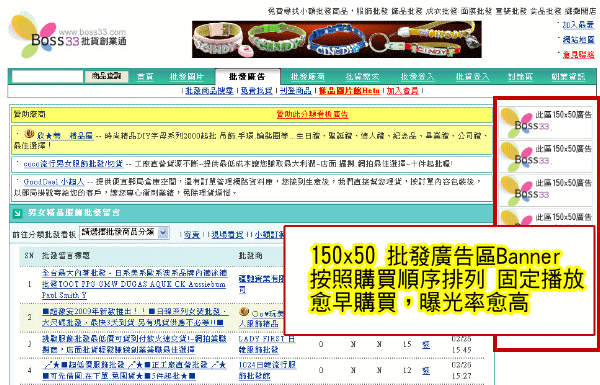Image resolution: width=600 pixels, height=385 pixels.
Task: Click the small link in row 4 after 12
Action: pos(426,370)
